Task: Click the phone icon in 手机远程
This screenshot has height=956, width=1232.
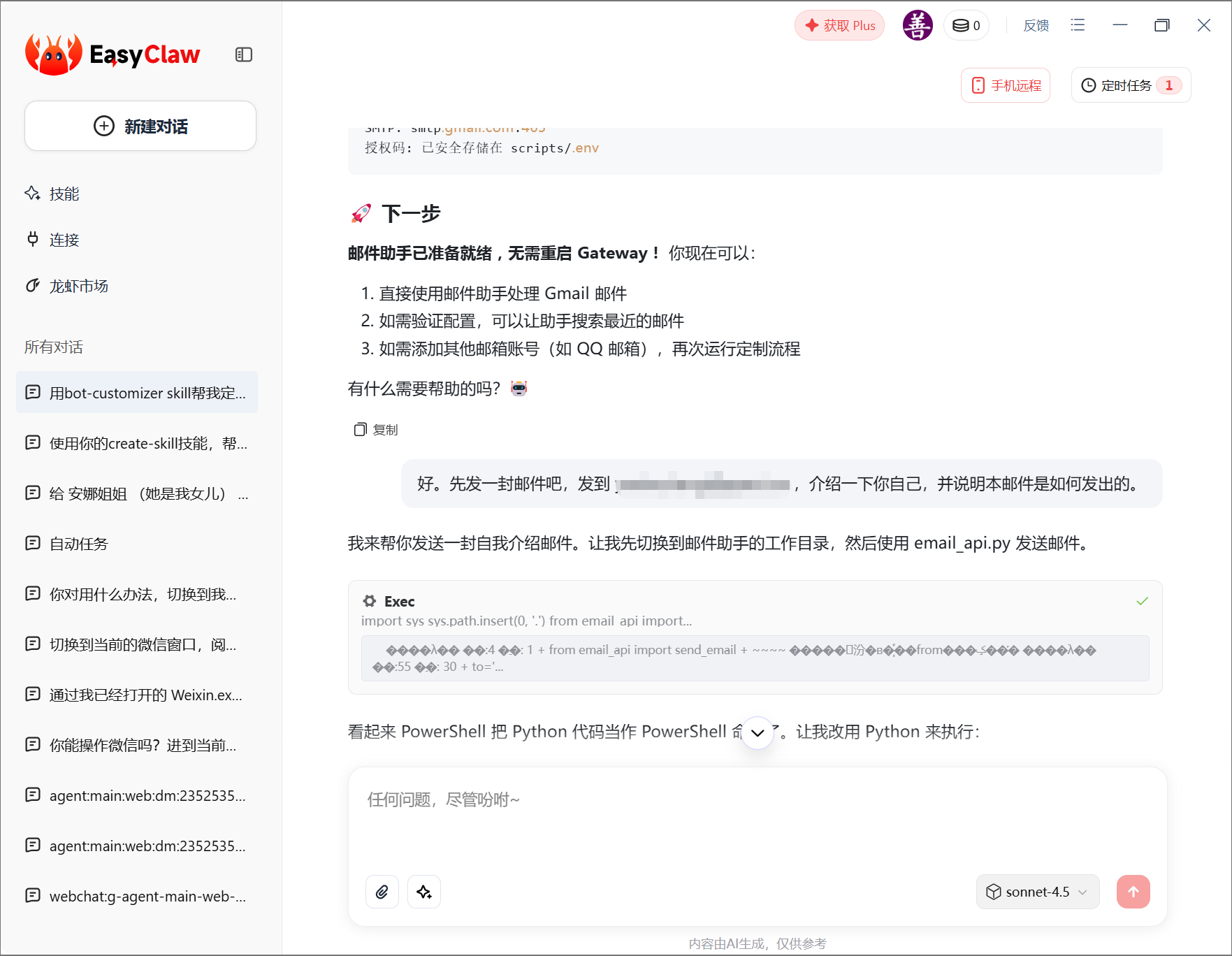Action: pos(978,85)
